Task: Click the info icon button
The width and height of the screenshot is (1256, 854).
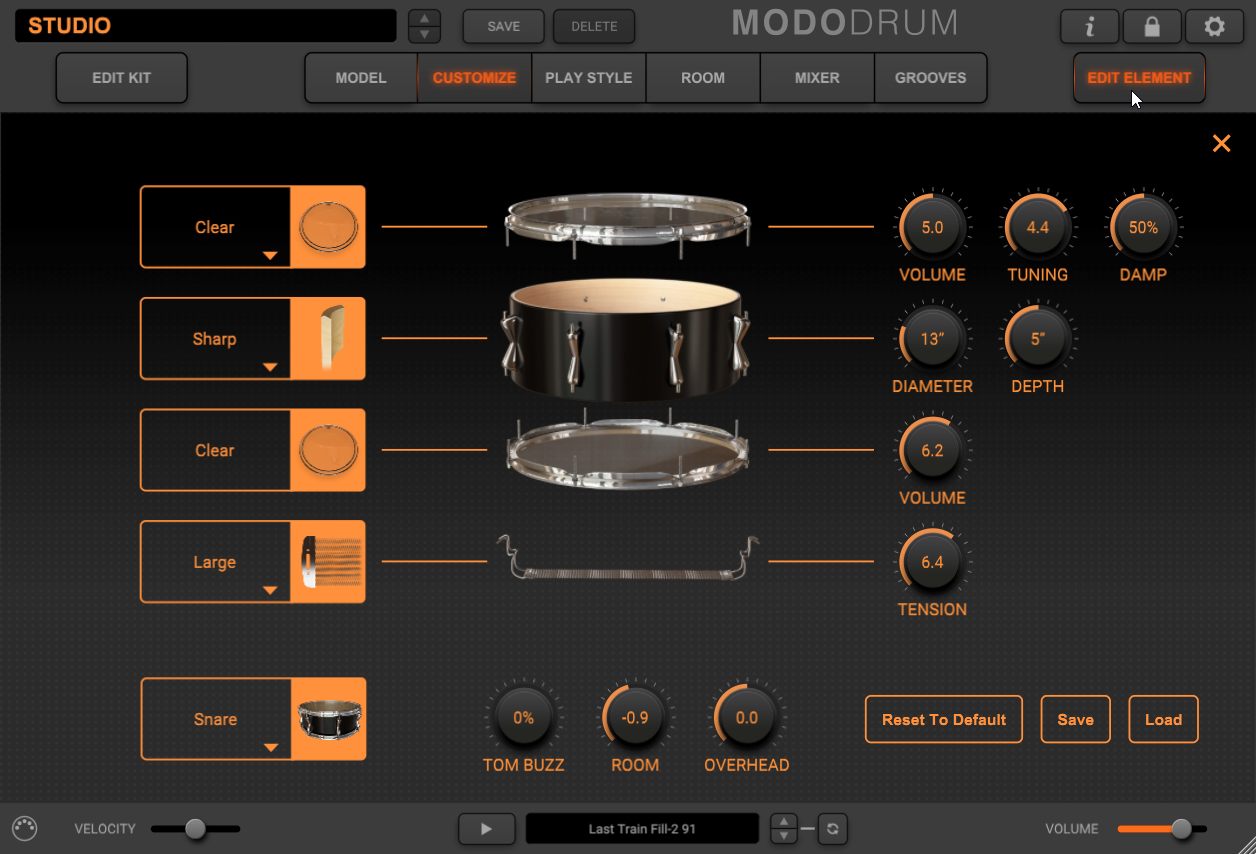Action: tap(1089, 27)
